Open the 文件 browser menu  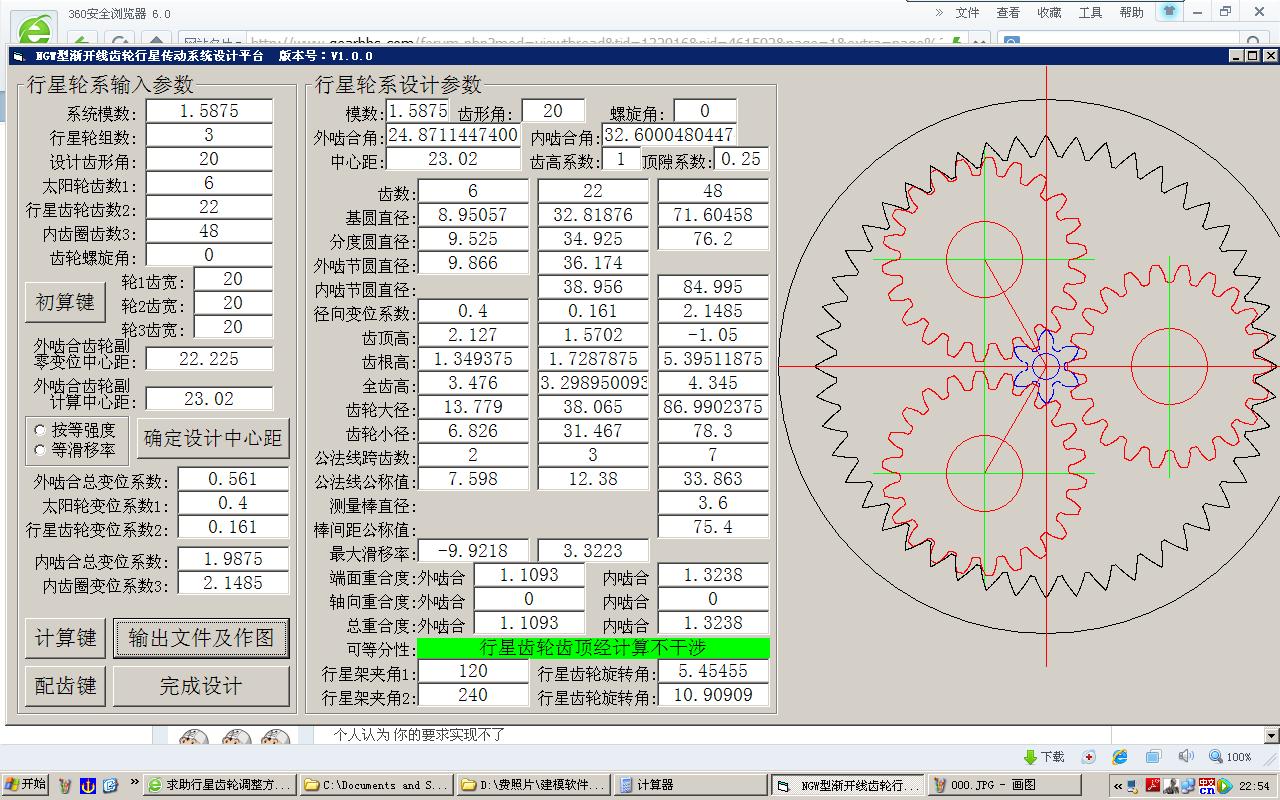click(x=967, y=13)
